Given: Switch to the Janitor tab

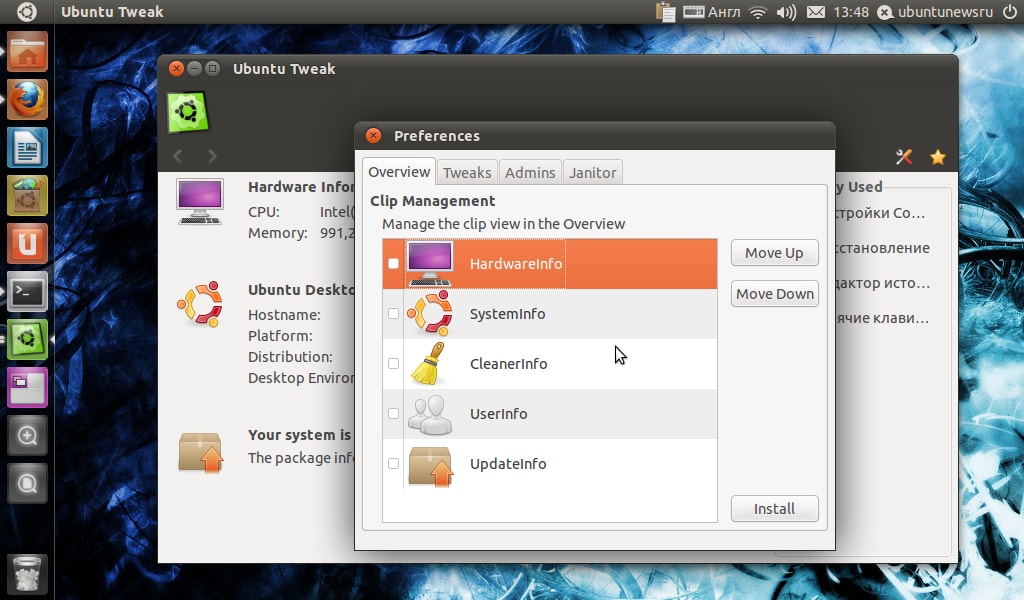Looking at the screenshot, I should (x=592, y=172).
